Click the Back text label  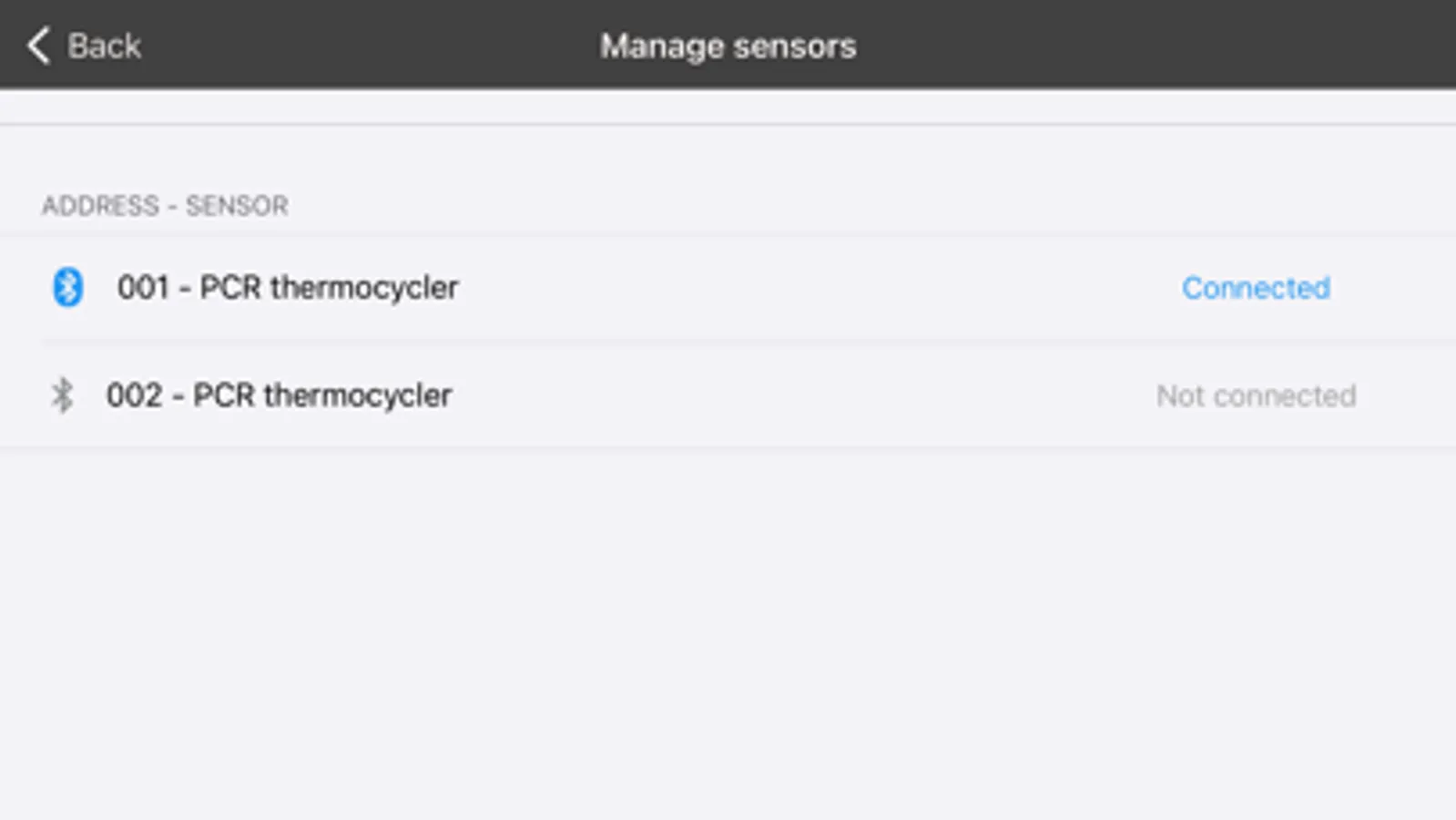tap(104, 46)
